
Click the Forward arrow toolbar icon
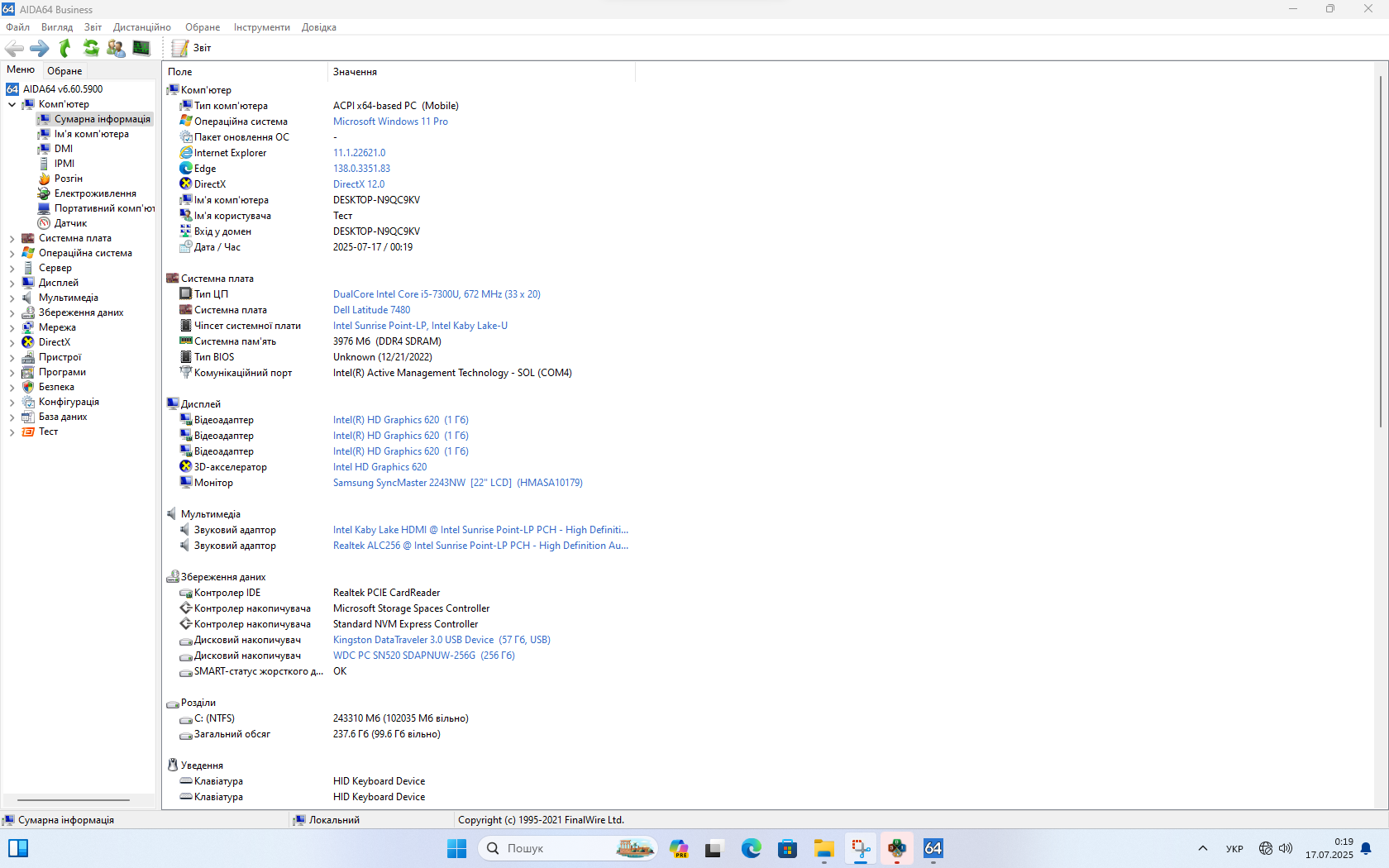click(x=39, y=49)
